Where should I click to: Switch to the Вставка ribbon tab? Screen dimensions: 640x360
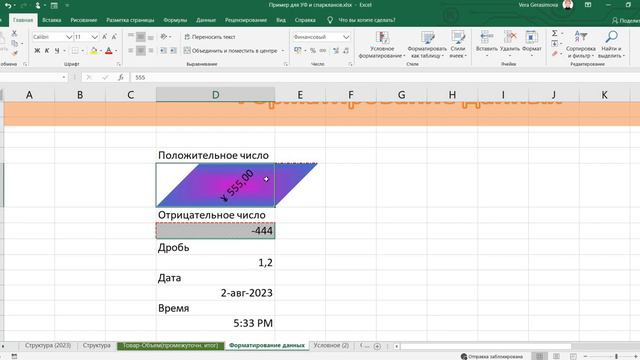pyautogui.click(x=51, y=20)
